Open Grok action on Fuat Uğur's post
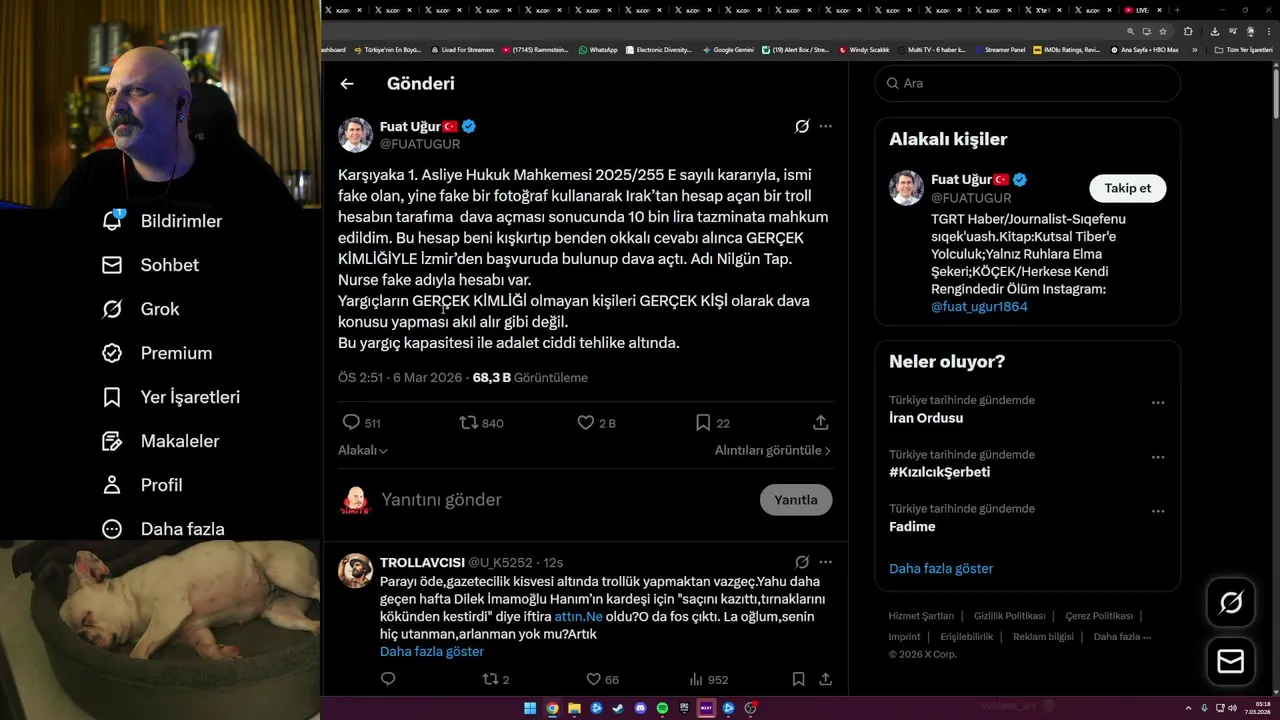This screenshot has height=720, width=1280. (802, 126)
